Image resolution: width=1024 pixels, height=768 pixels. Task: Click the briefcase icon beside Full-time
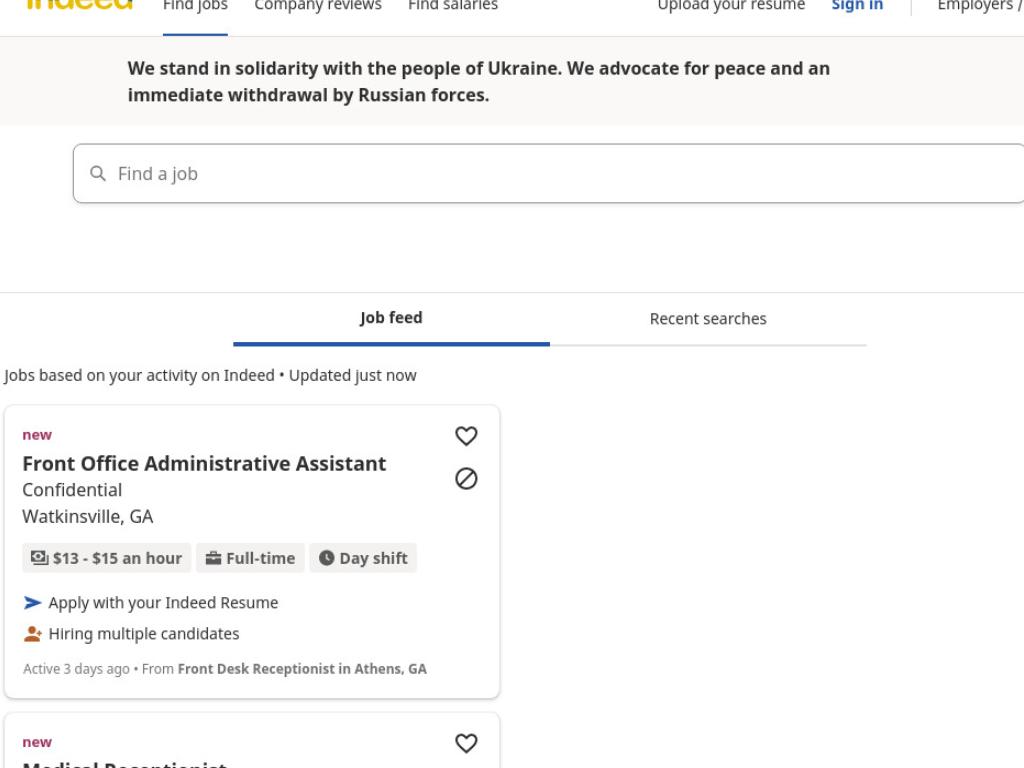tap(213, 558)
